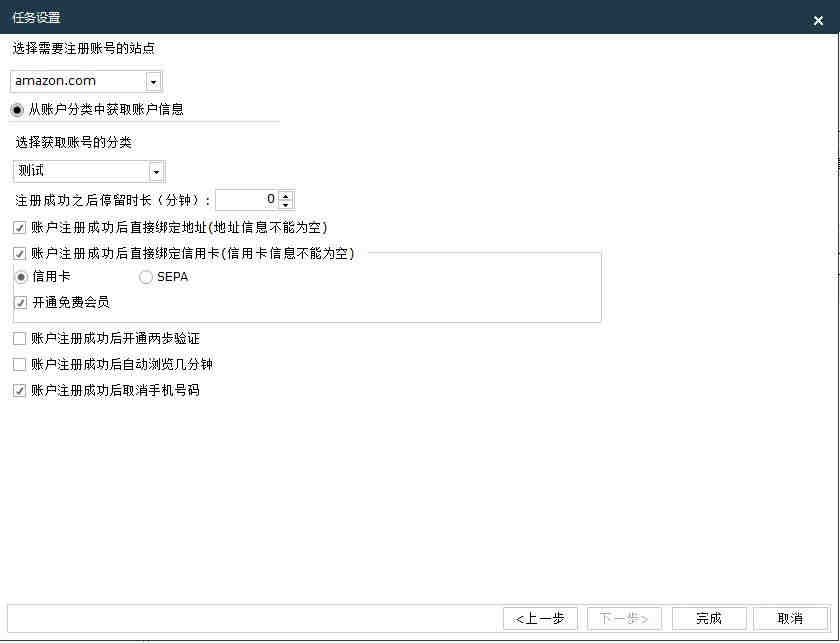Click the 测试 category combo box text
The width and height of the screenshot is (840, 643).
[x=31, y=171]
